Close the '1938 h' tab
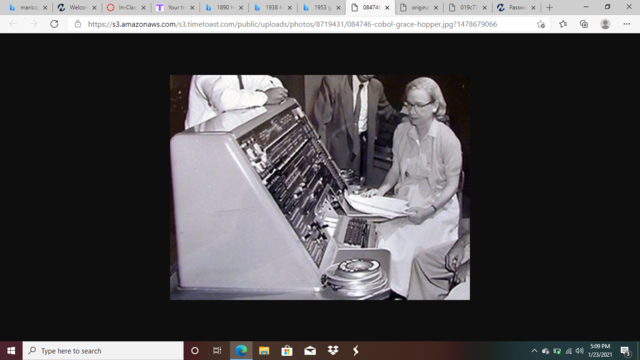The height and width of the screenshot is (360, 640). (x=290, y=8)
